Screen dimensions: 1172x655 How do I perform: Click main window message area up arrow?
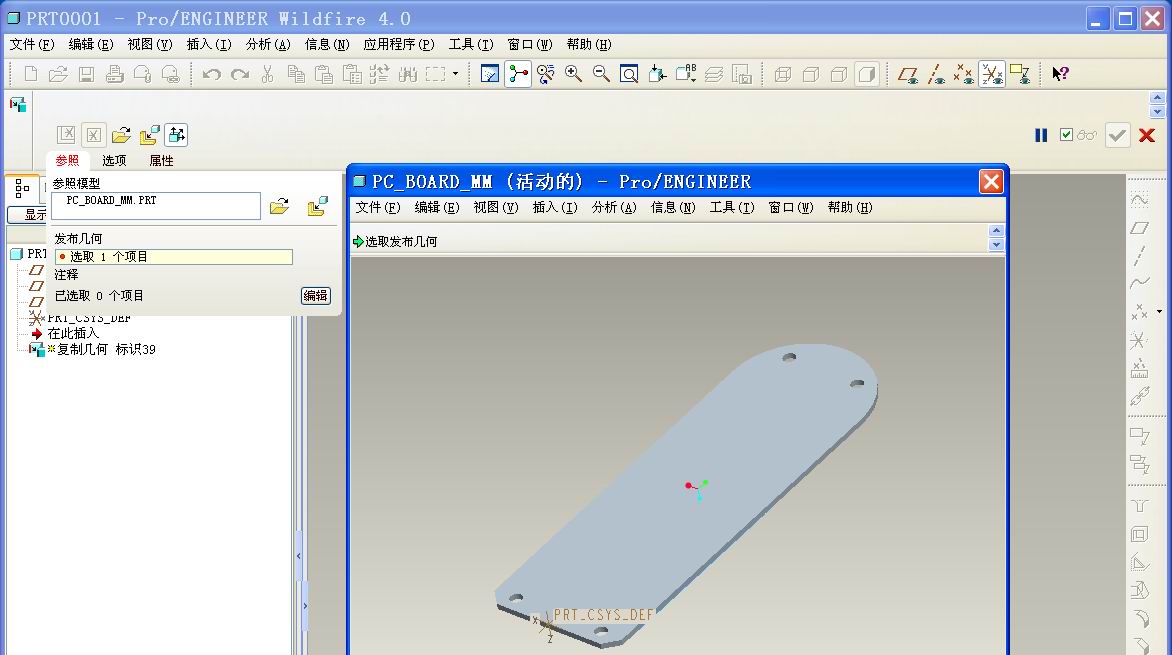(x=1158, y=98)
